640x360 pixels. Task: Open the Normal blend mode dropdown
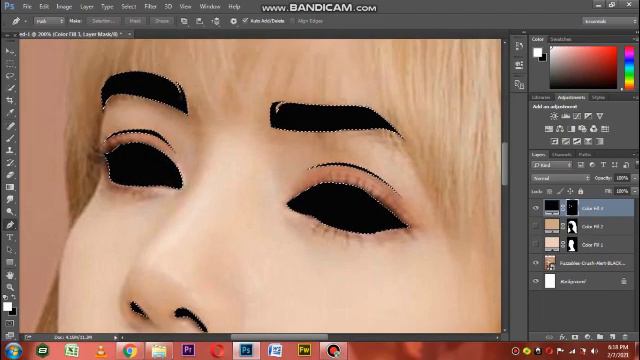[x=561, y=178]
